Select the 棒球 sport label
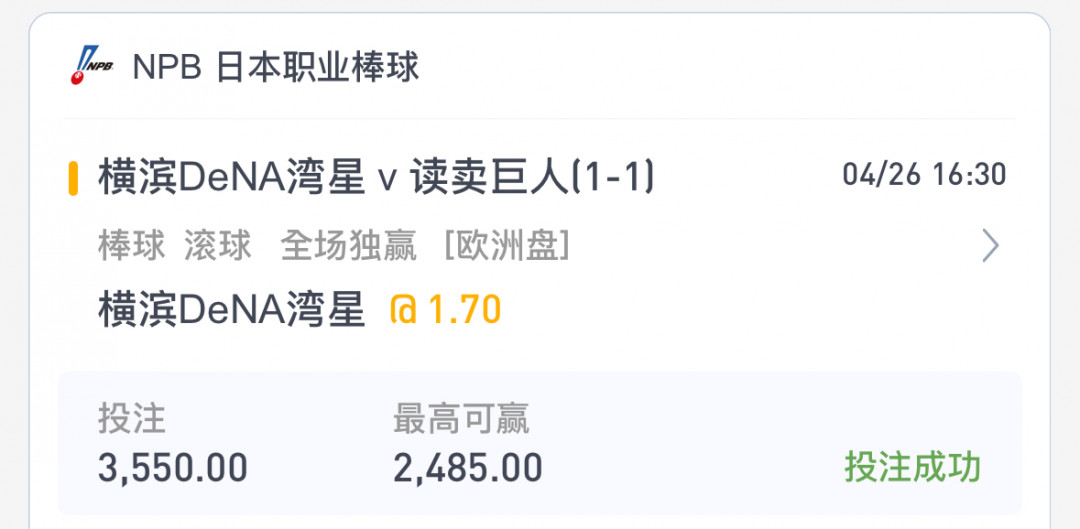 (132, 246)
